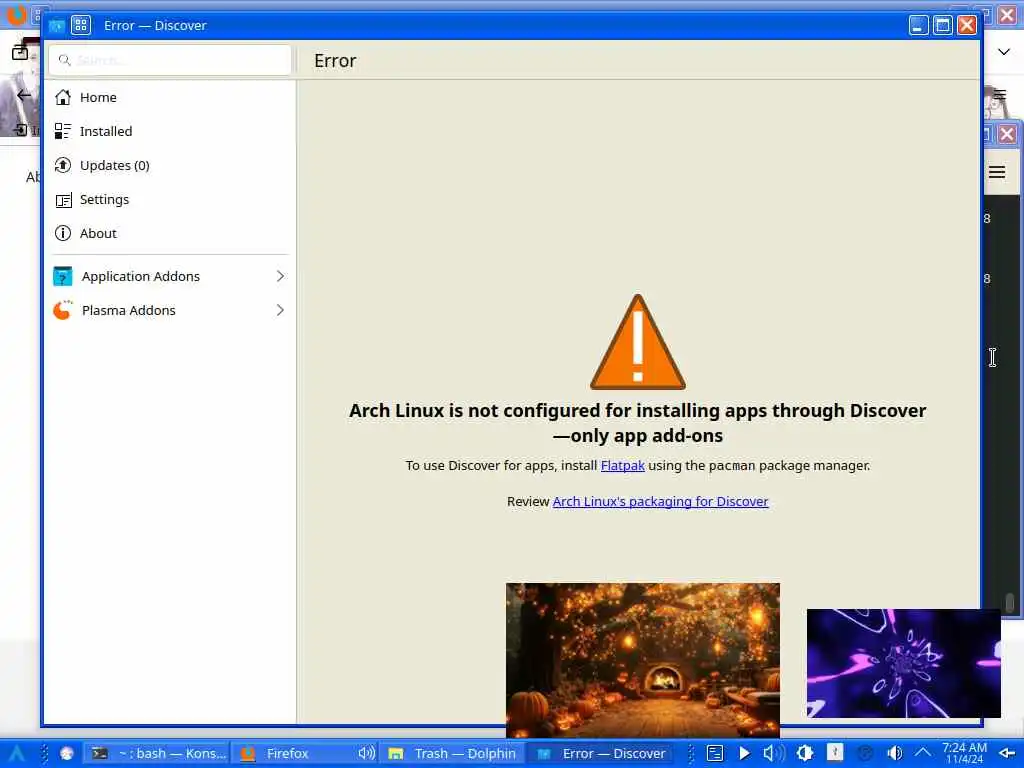
Task: Open the clipboard tray icon
Action: pyautogui.click(x=715, y=754)
